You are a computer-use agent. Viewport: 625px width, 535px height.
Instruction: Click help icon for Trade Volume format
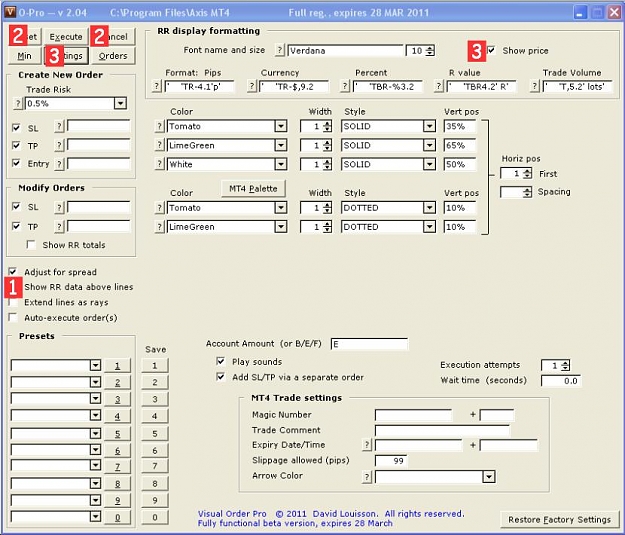535,87
